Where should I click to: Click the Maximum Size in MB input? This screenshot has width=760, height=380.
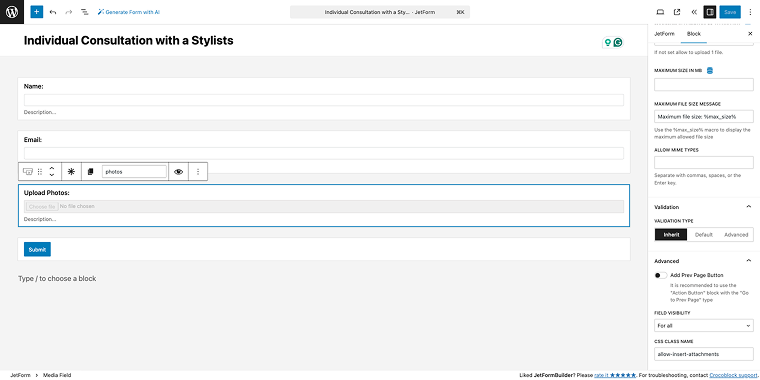pos(704,85)
